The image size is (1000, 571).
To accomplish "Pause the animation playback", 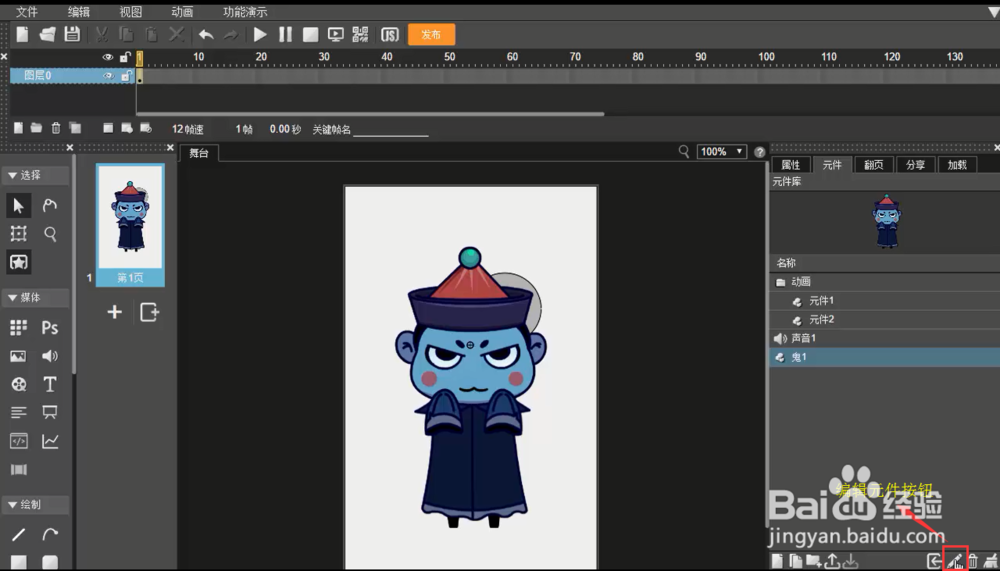I will pos(285,34).
